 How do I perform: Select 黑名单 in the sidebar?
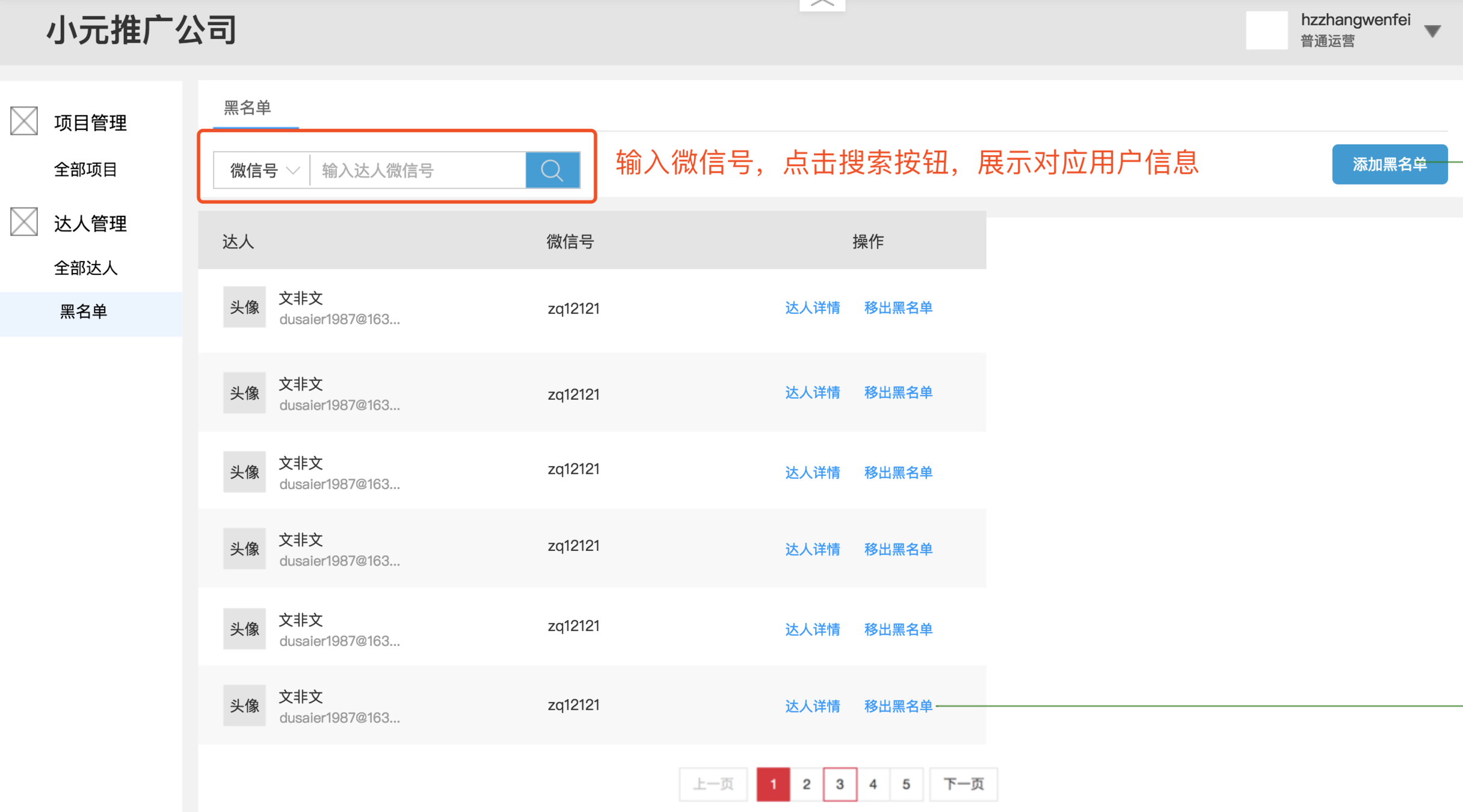(84, 312)
